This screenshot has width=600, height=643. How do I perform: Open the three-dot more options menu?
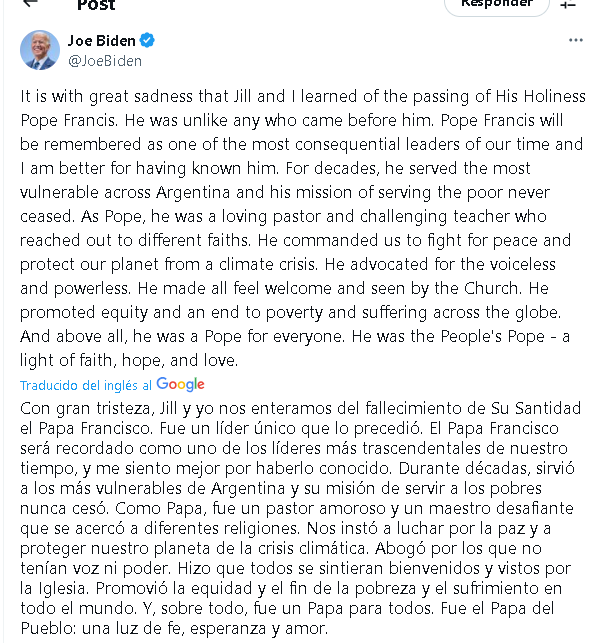[x=576, y=40]
